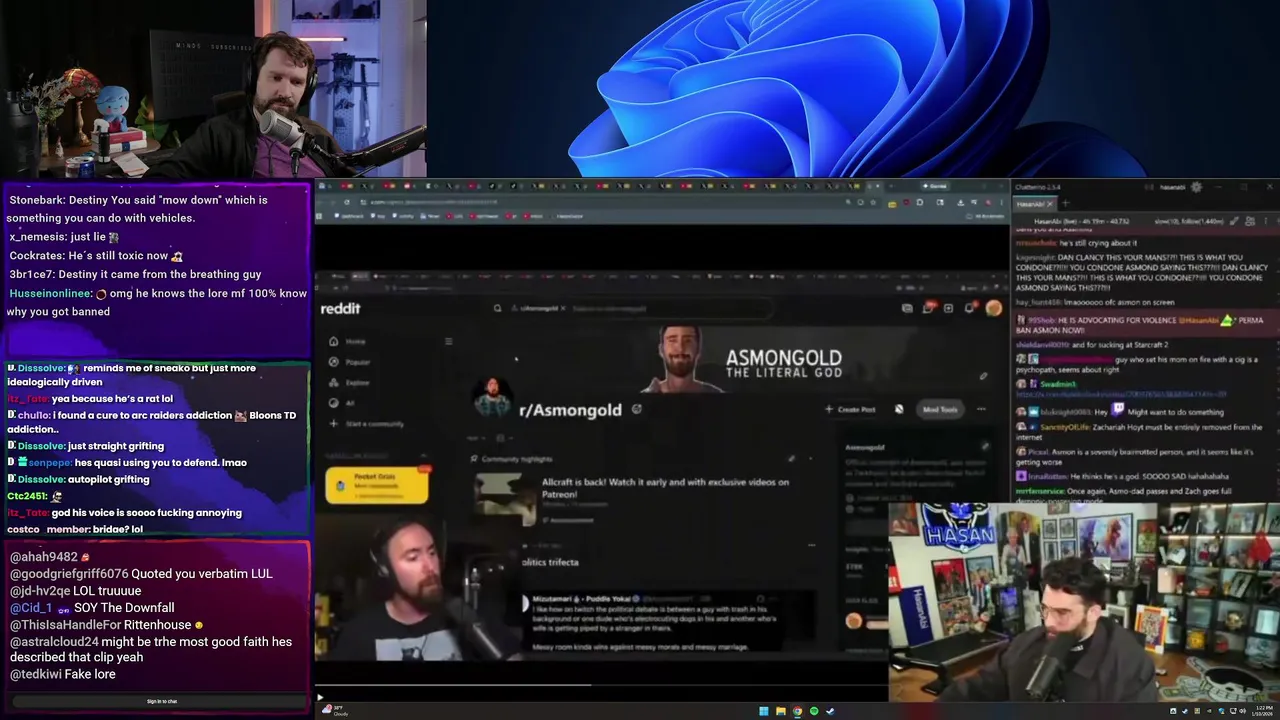
Task: Open taskbar weather widget
Action: 336,711
